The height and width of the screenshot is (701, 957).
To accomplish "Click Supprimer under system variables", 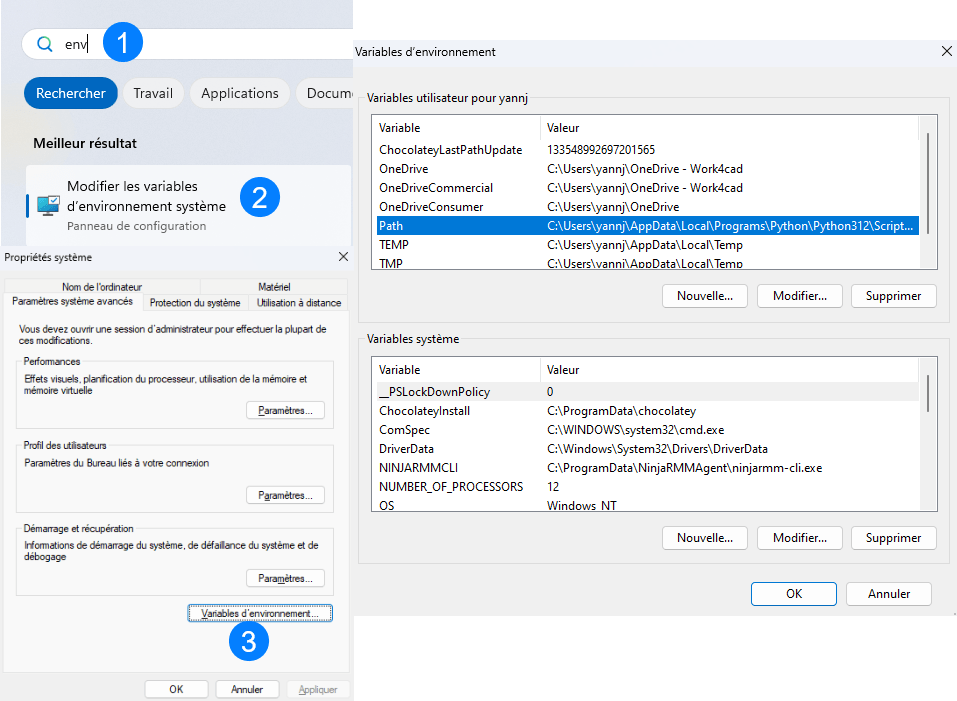I will (893, 538).
